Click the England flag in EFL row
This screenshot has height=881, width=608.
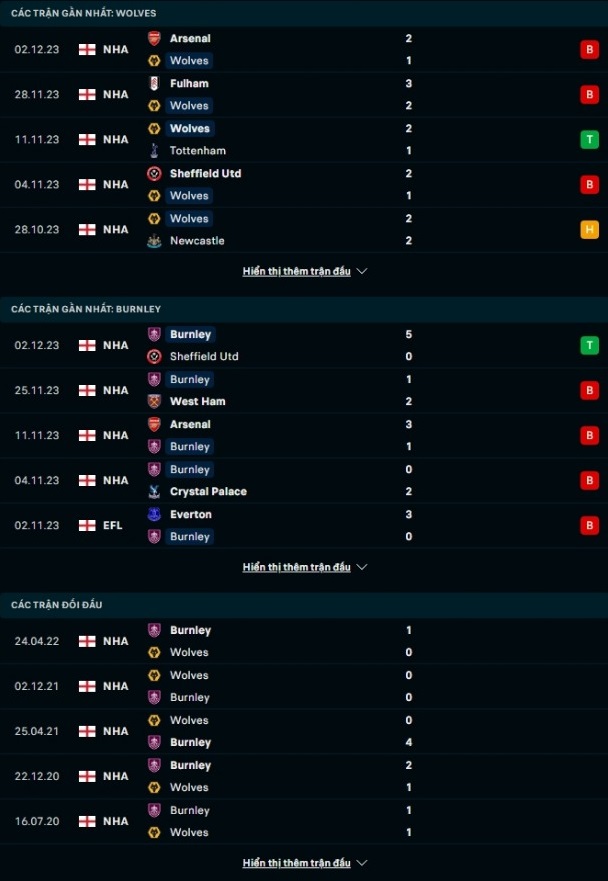click(x=87, y=525)
